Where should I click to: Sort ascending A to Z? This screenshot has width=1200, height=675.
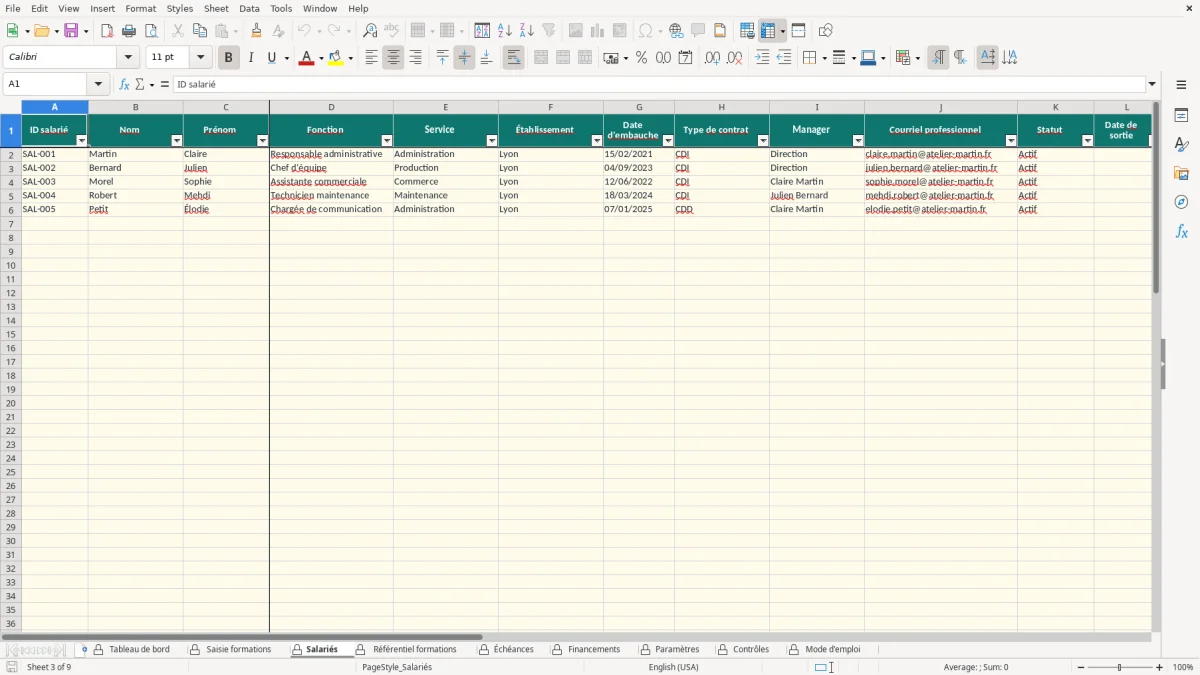pyautogui.click(x=505, y=31)
